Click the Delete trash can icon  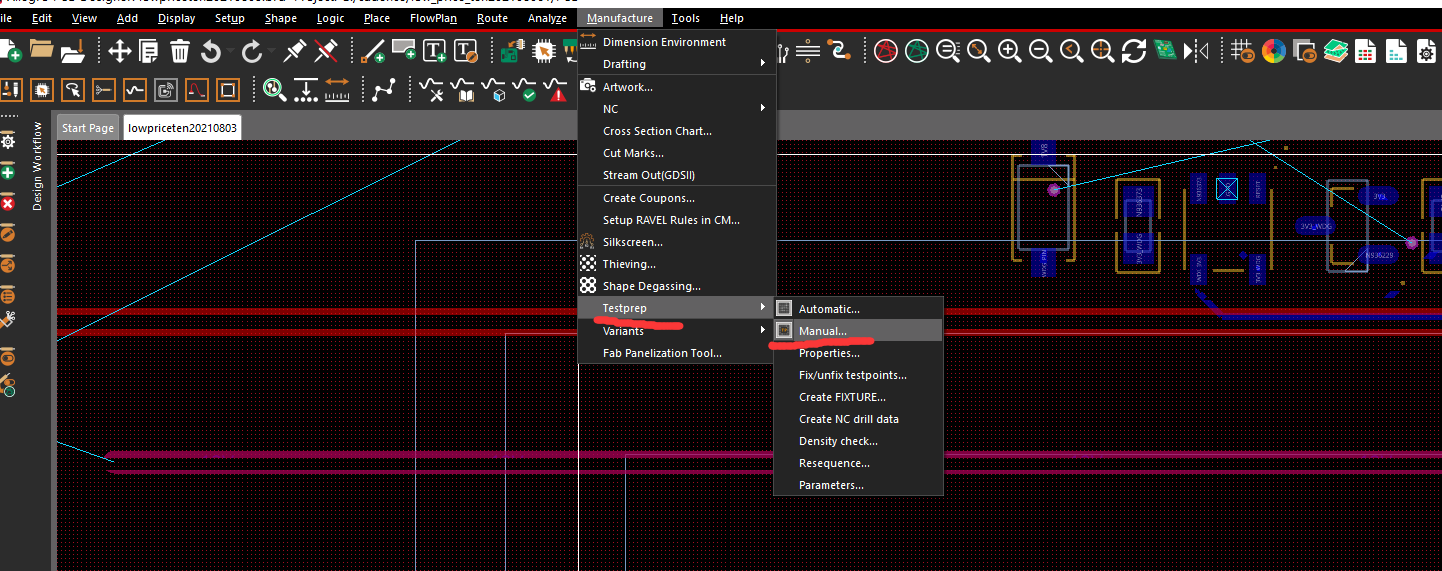(x=180, y=51)
